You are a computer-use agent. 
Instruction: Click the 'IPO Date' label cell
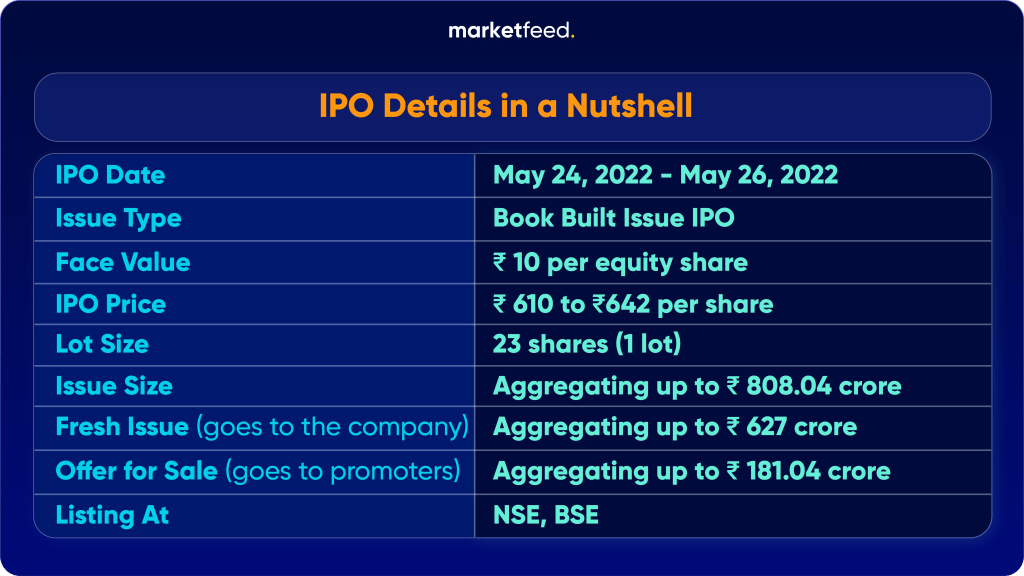(110, 175)
